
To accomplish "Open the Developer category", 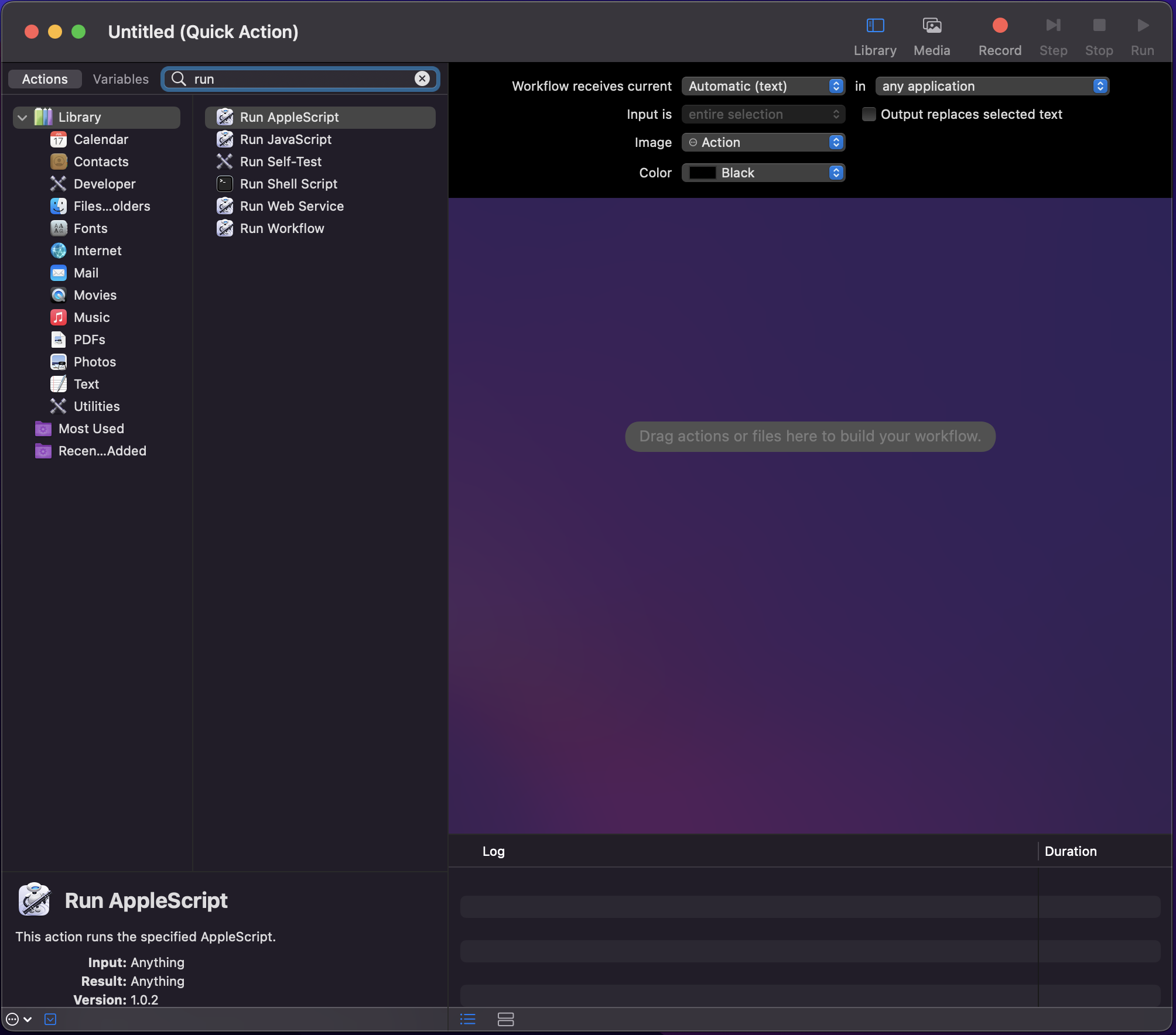I will [104, 184].
